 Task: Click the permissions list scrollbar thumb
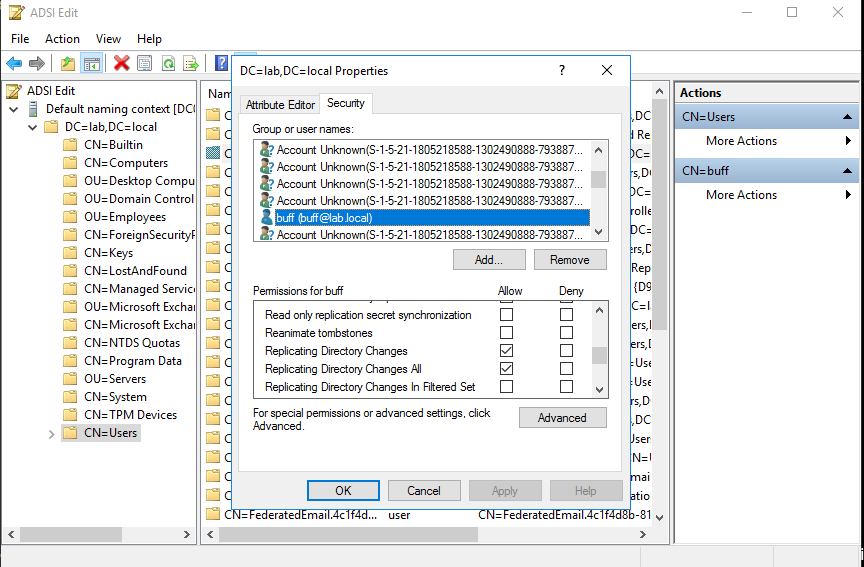click(x=599, y=355)
